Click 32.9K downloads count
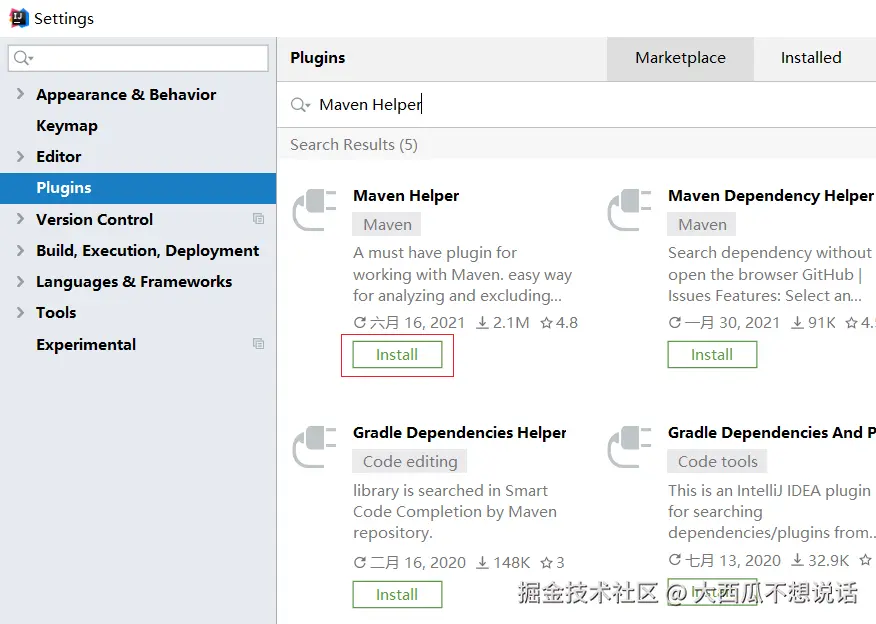The image size is (876, 624). pyautogui.click(x=820, y=560)
